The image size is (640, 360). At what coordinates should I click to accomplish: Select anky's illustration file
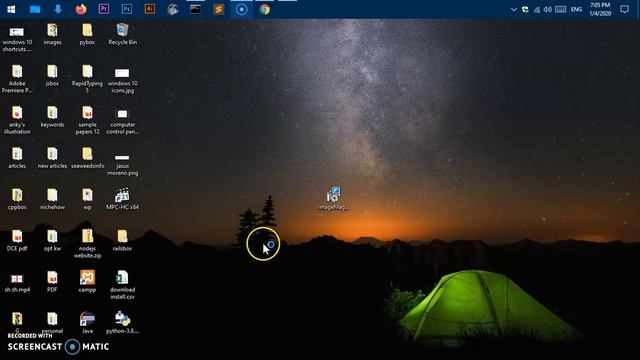(17, 120)
